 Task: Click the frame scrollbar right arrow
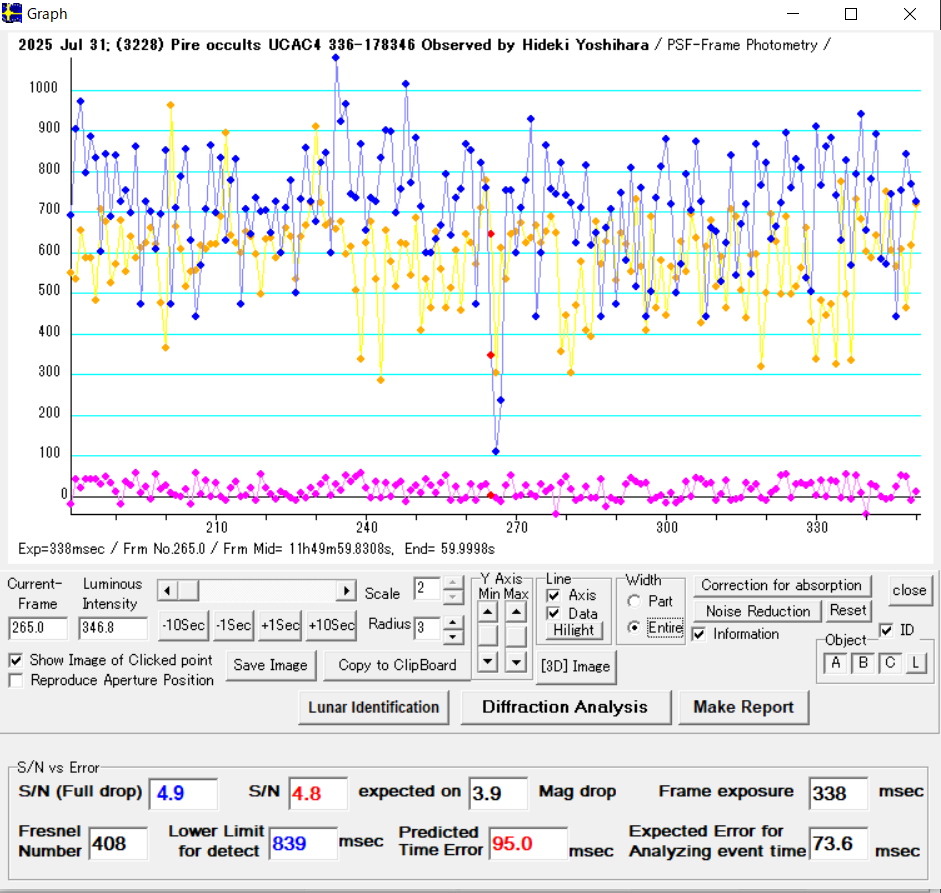[346, 591]
